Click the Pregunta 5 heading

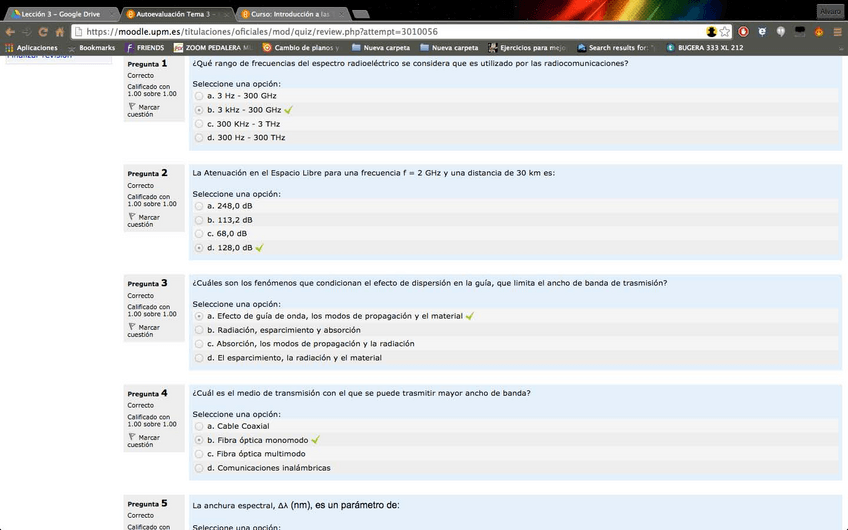coord(147,504)
